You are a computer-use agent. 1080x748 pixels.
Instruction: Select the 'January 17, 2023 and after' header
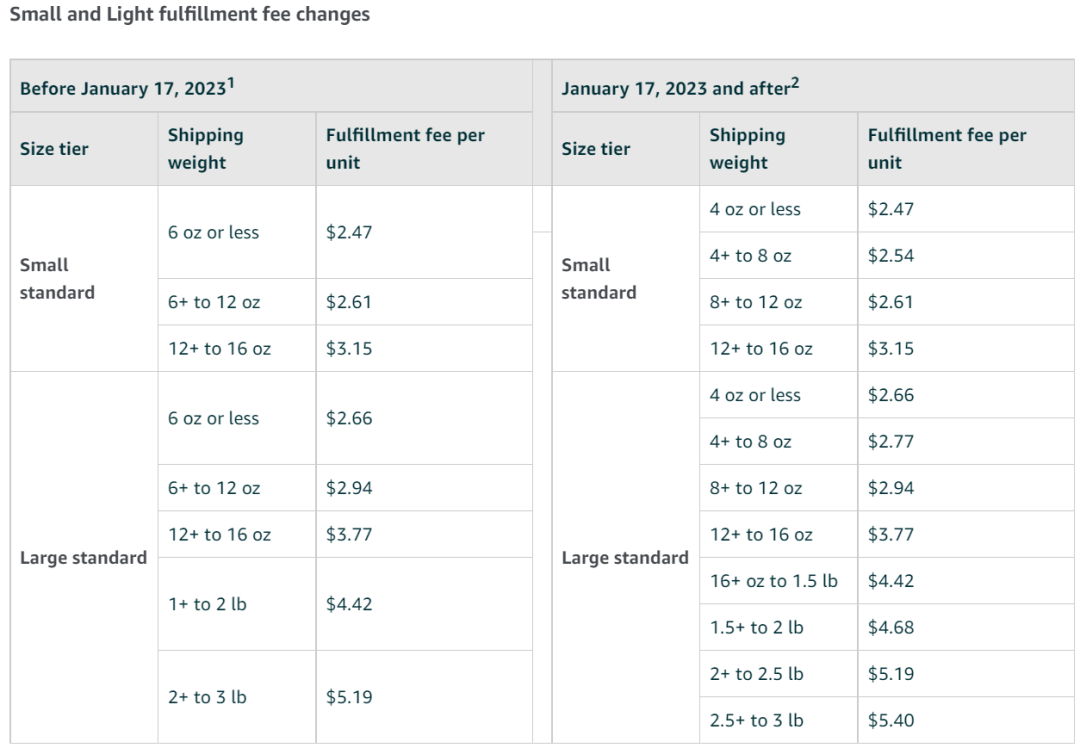813,86
